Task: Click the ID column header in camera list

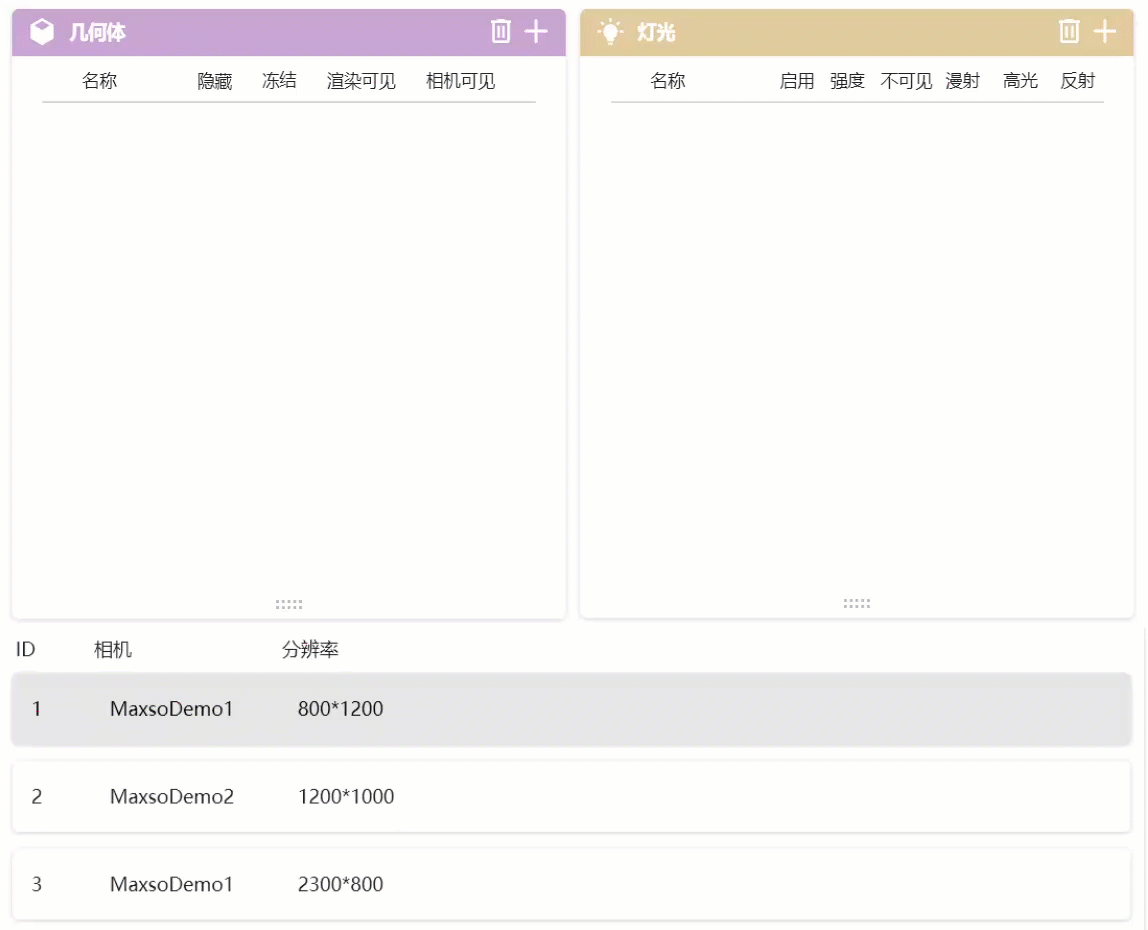Action: tap(26, 650)
